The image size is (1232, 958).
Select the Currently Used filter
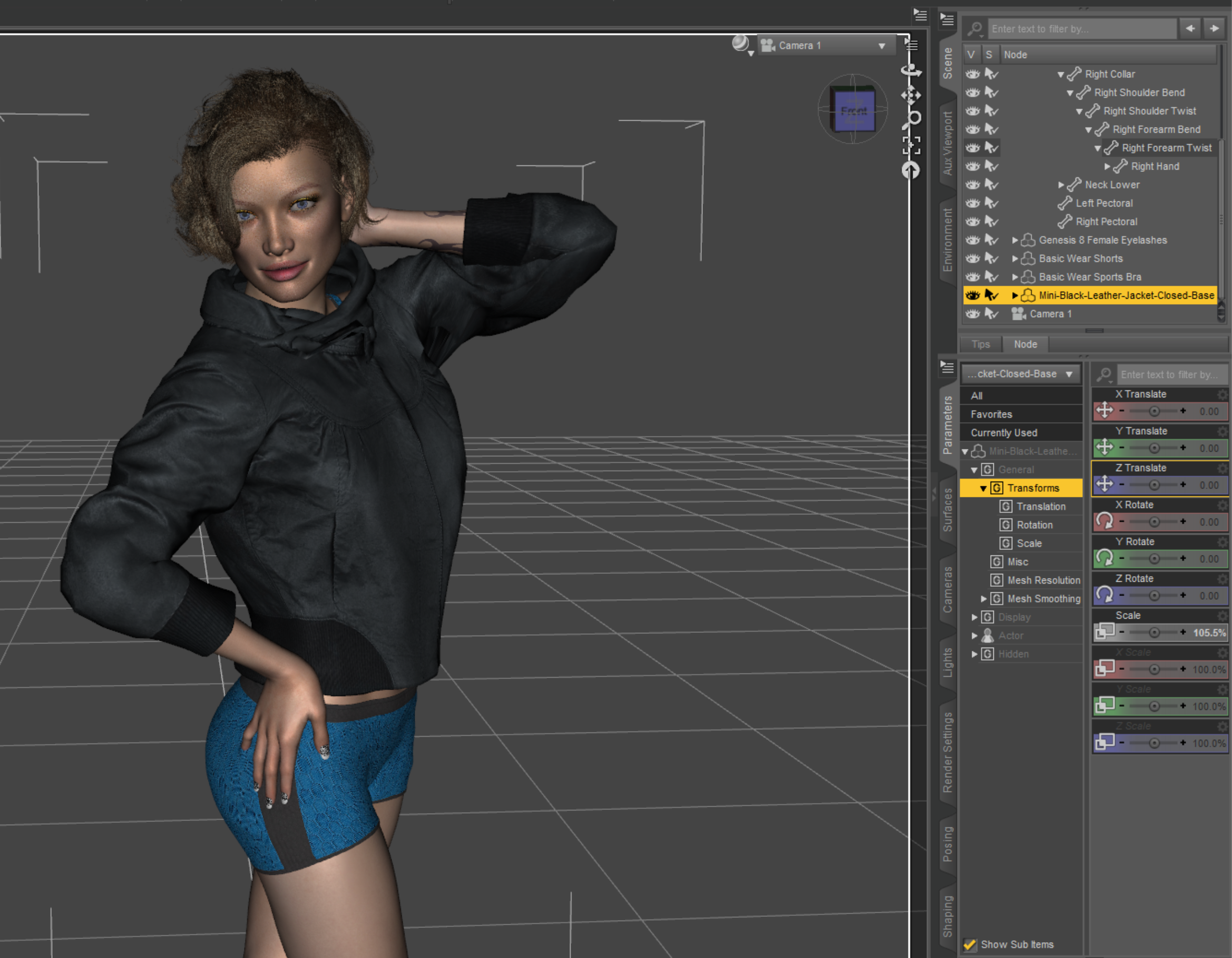tap(1003, 433)
